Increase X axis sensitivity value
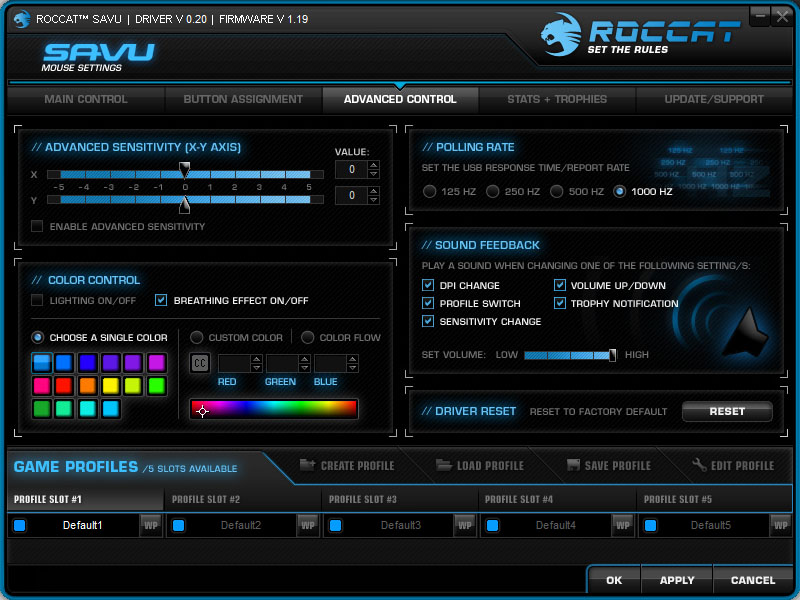800x600 pixels. tap(373, 165)
